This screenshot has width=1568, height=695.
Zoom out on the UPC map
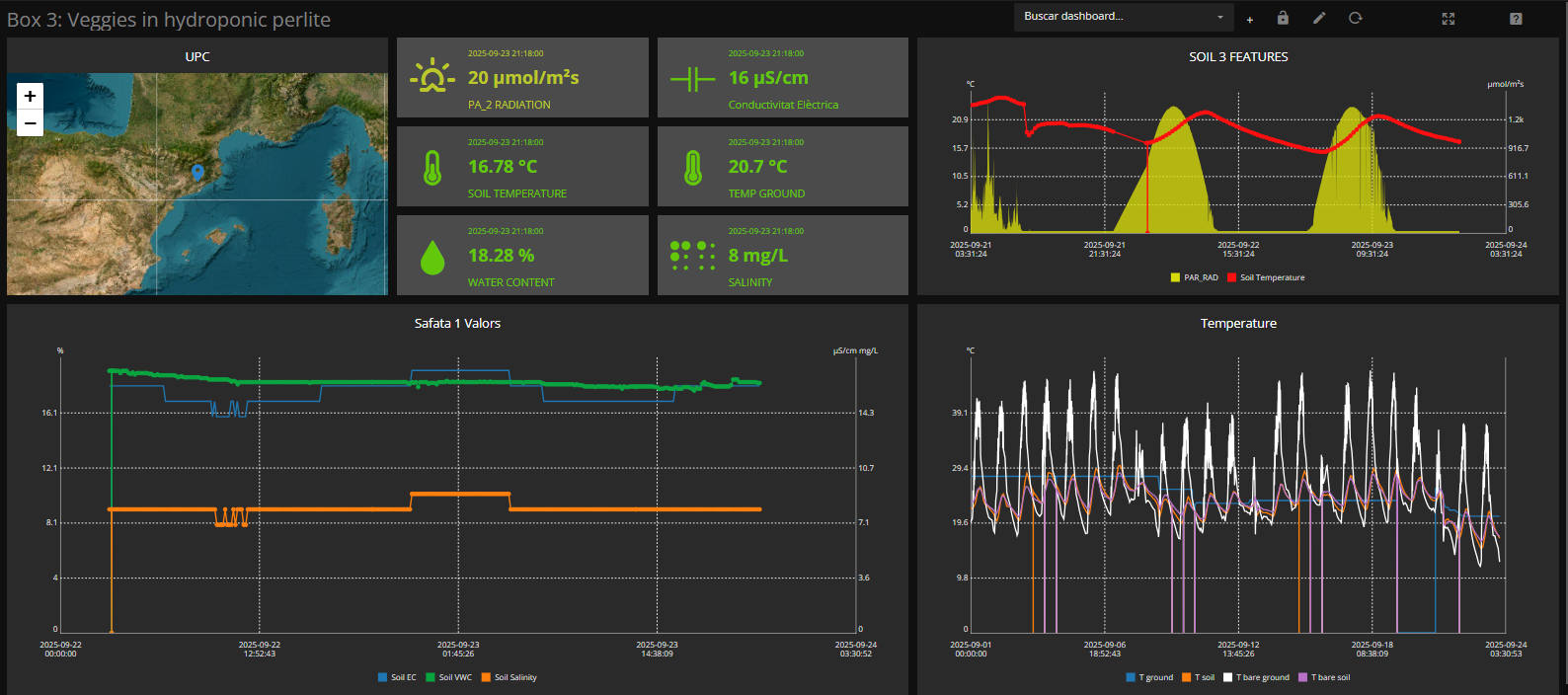coord(30,123)
